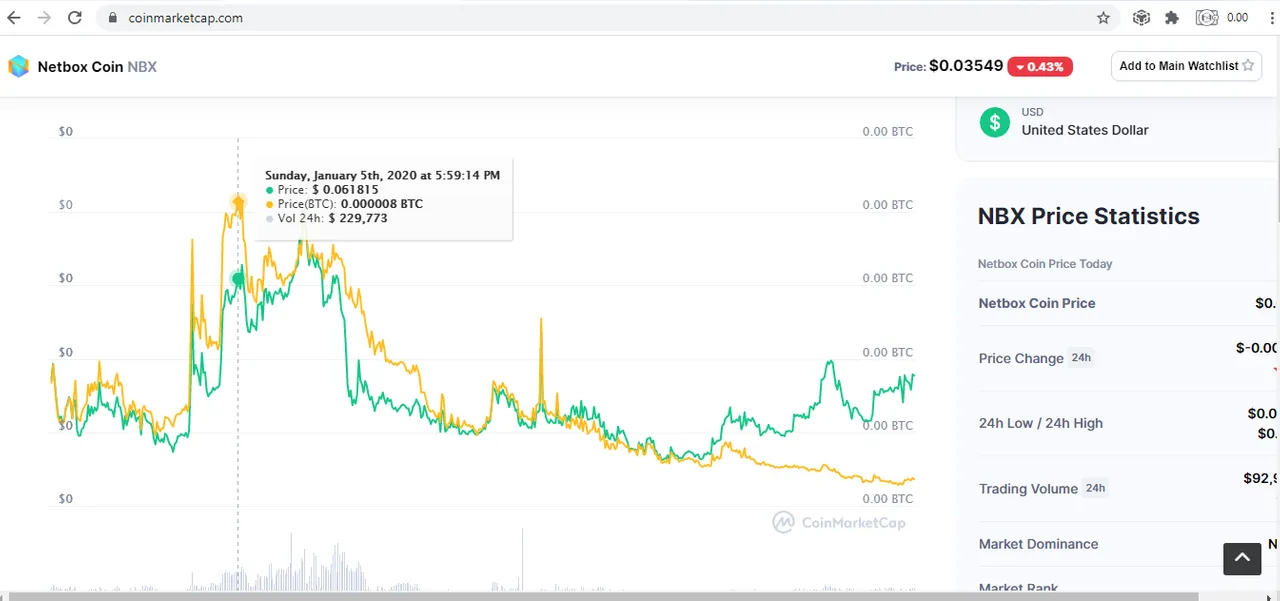The width and height of the screenshot is (1280, 601).
Task: Bookmark this page with the star
Action: (x=1103, y=18)
